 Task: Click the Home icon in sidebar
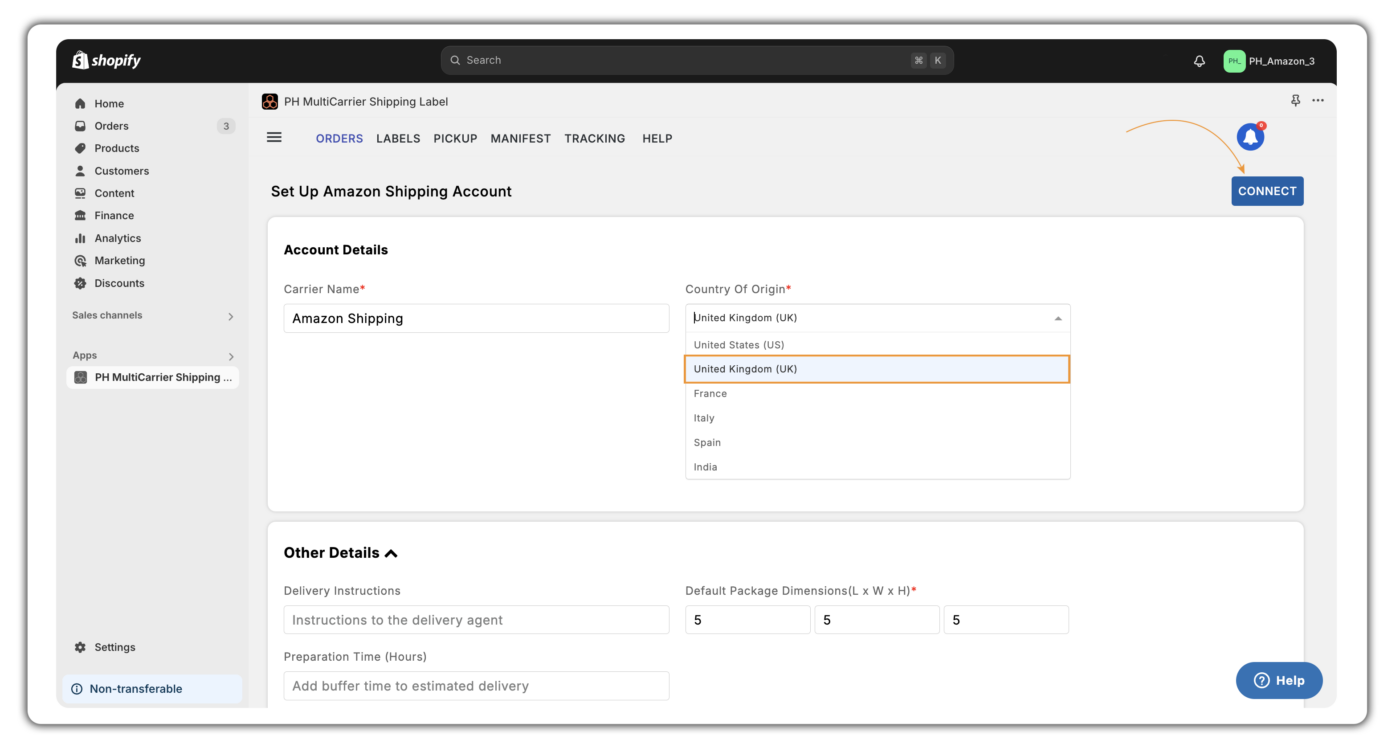click(80, 103)
